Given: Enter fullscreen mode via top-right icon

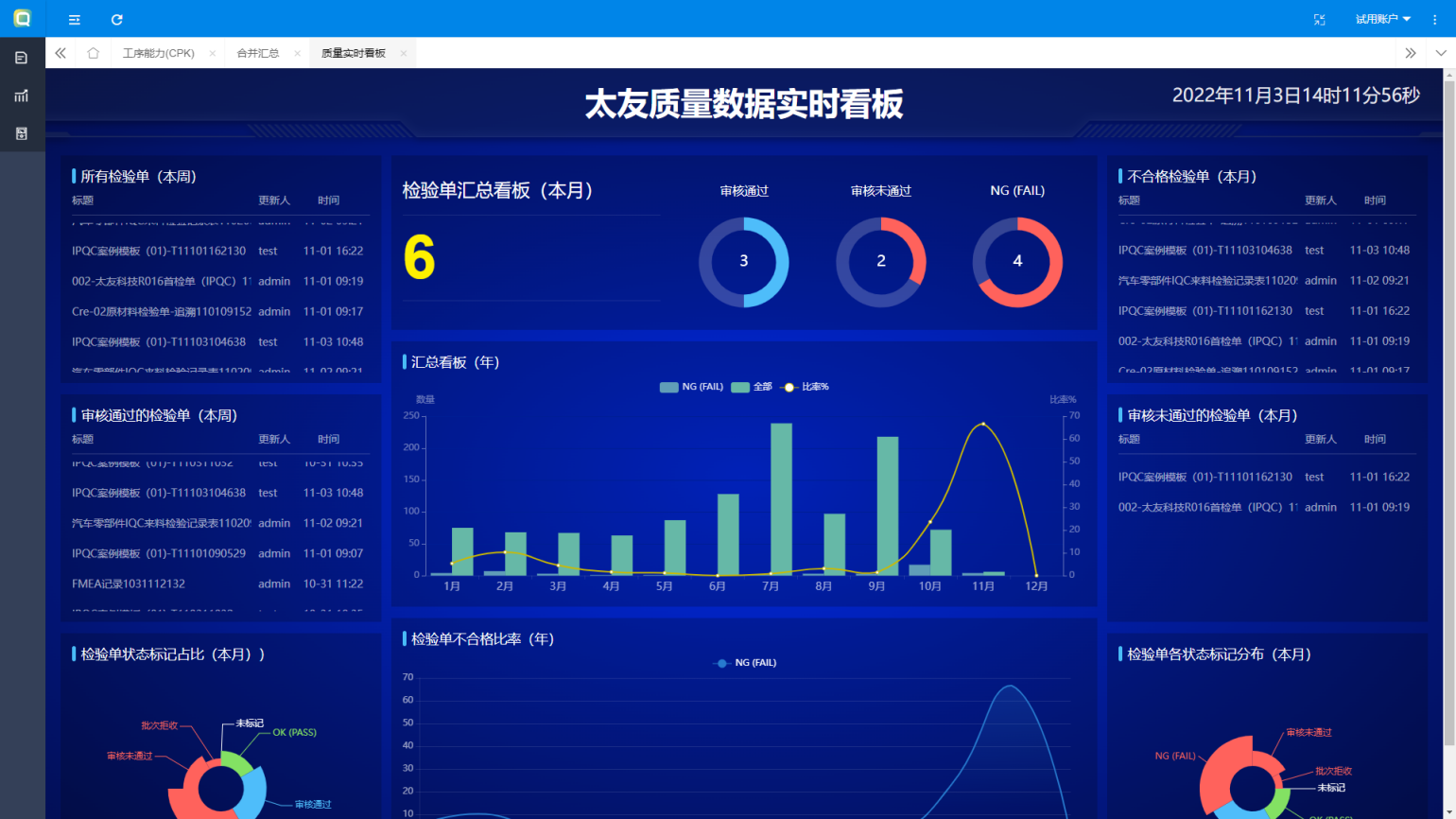Looking at the screenshot, I should tap(1320, 19).
